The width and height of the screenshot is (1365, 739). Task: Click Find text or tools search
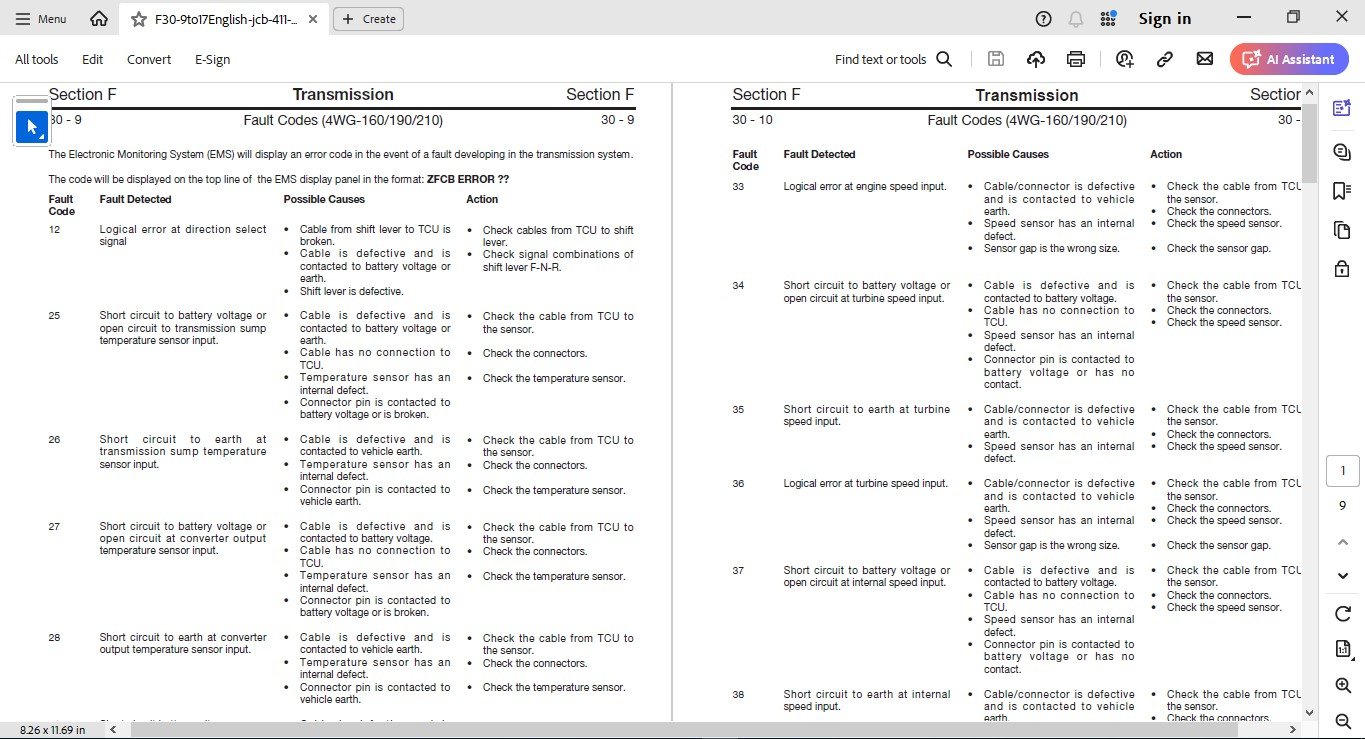894,59
